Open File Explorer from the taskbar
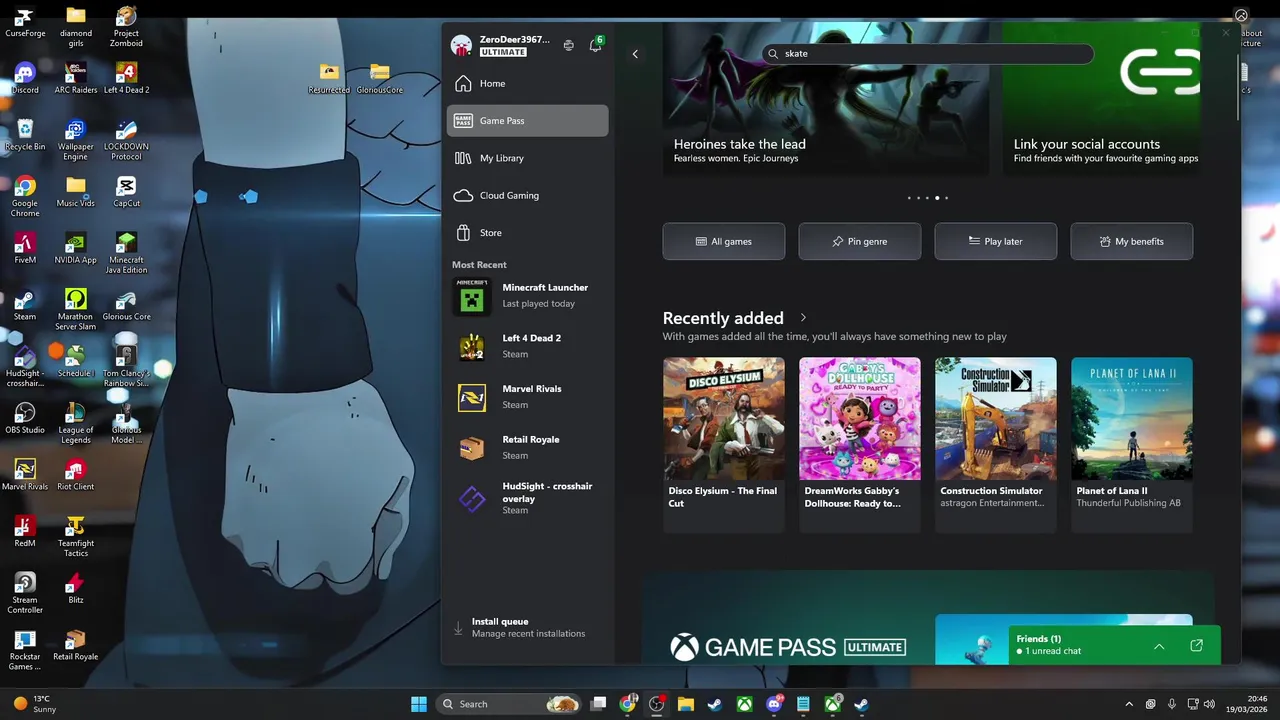 point(686,704)
